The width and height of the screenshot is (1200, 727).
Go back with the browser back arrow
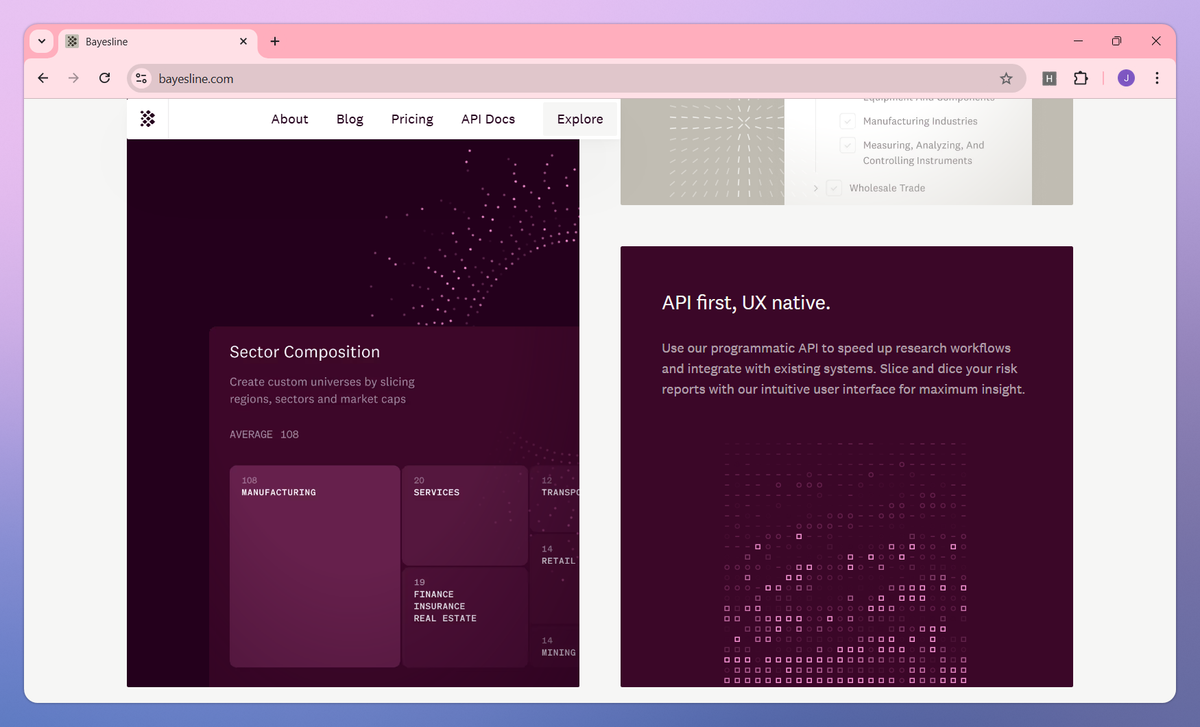42,78
